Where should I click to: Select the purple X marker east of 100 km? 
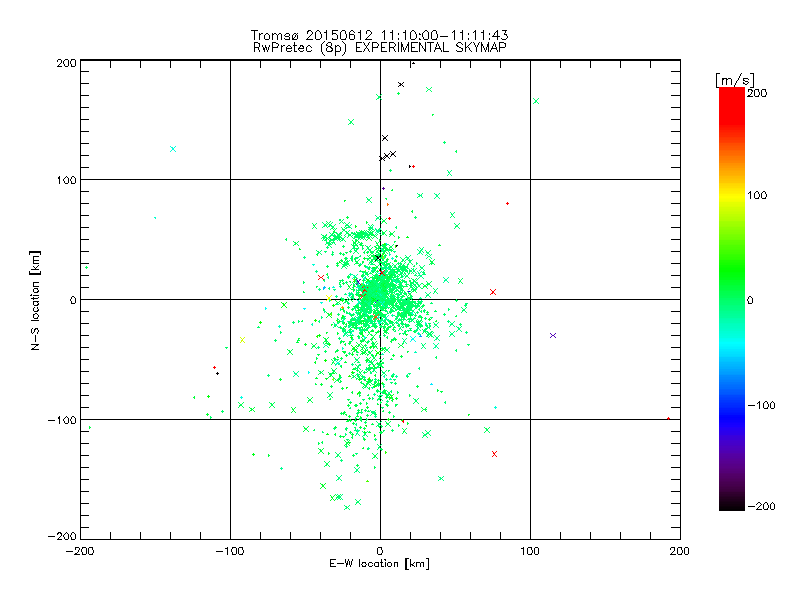tap(553, 335)
